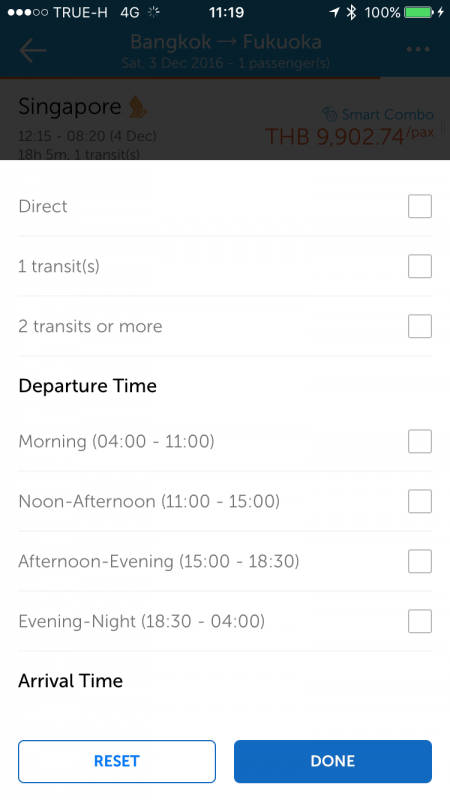
Task: Select Morning (04:00 - 11:00) departure checkbox
Action: point(420,441)
